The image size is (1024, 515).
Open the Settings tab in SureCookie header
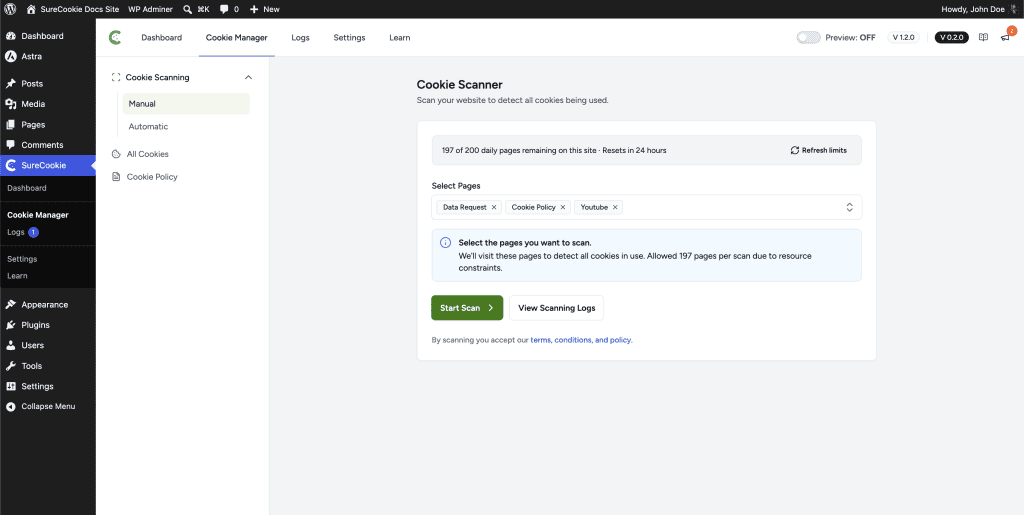(349, 37)
